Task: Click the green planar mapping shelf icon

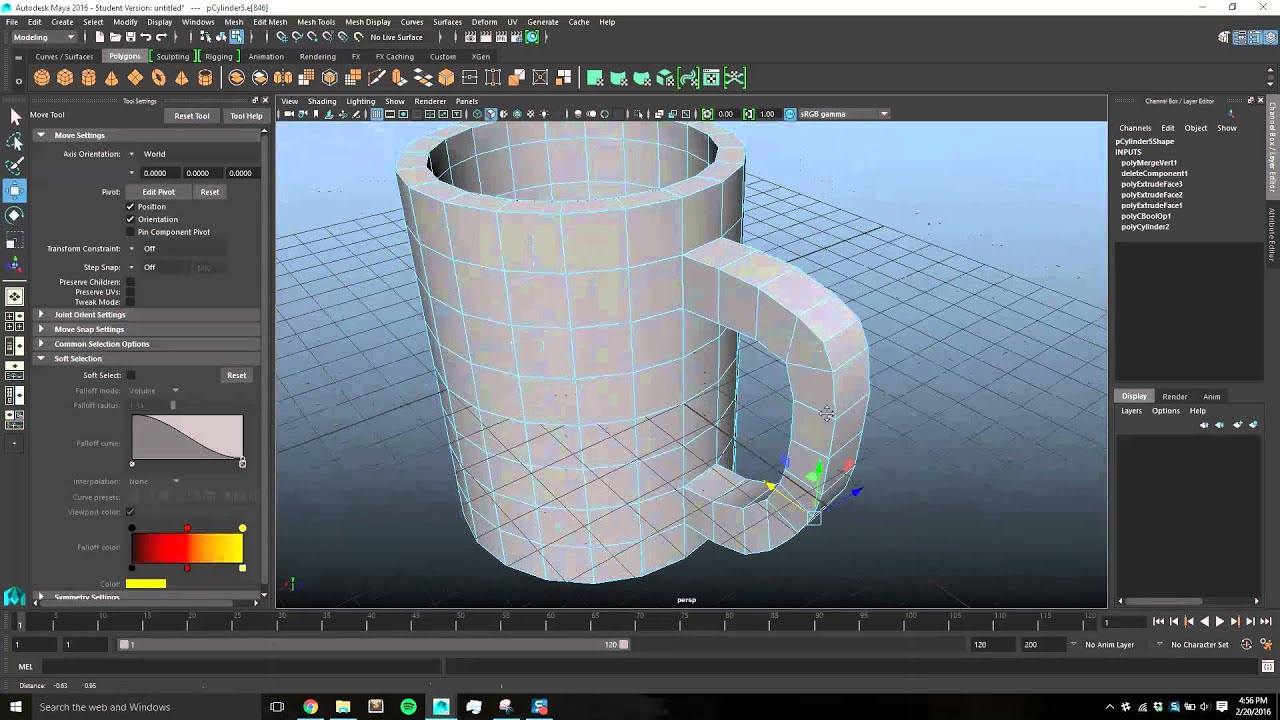Action: point(595,78)
